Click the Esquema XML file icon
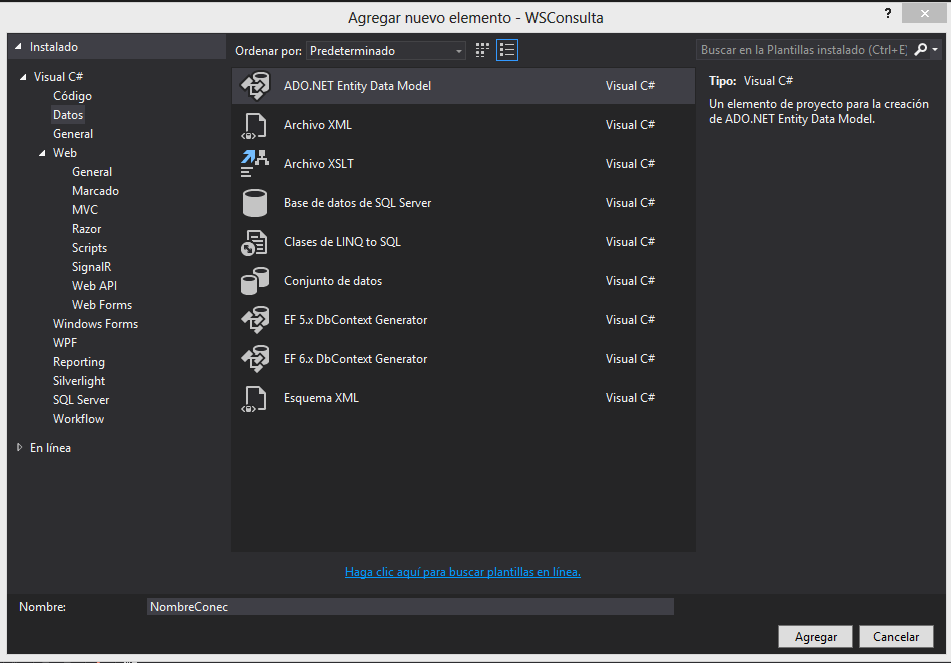Viewport: 951px width, 663px height. pyautogui.click(x=255, y=398)
